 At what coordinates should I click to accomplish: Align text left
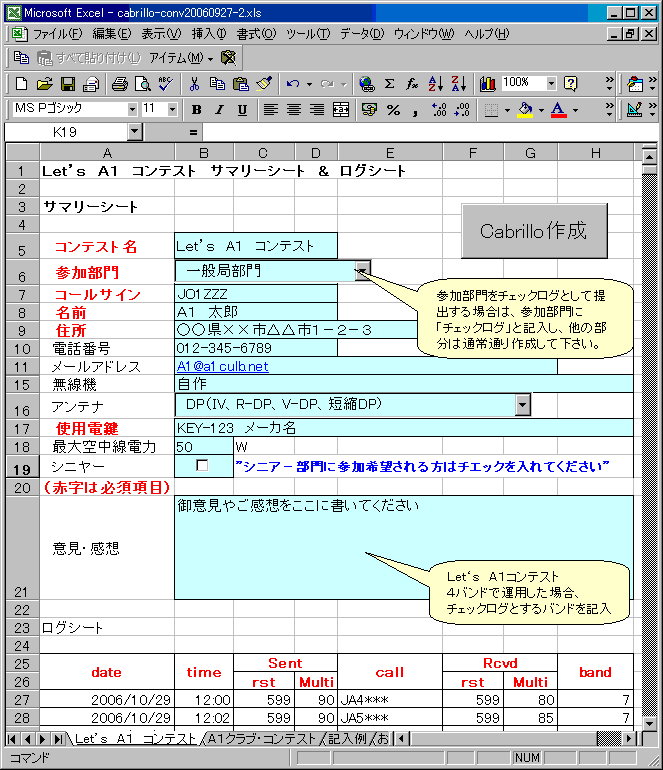coord(271,110)
